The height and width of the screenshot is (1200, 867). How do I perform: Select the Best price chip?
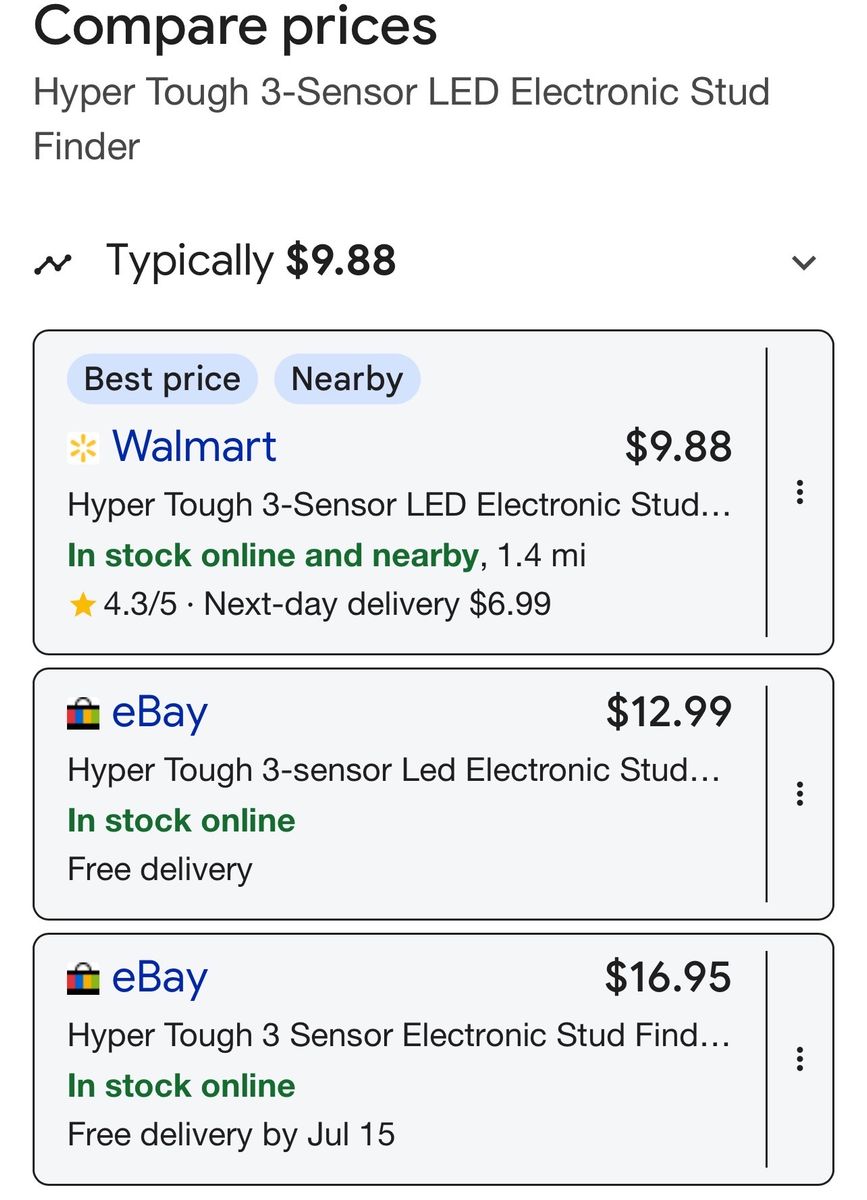[x=162, y=380]
